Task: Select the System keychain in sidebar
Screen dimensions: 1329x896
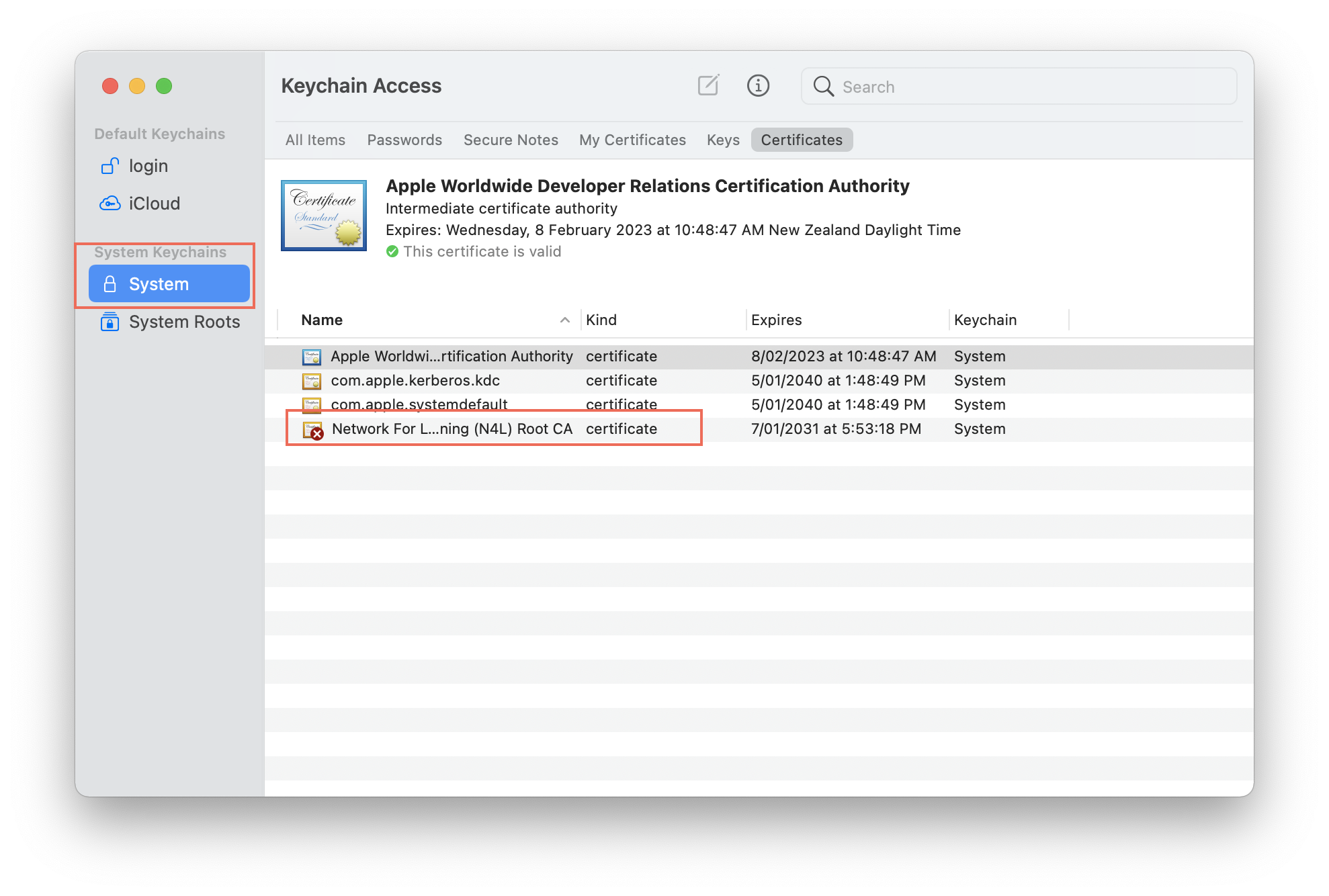Action: pos(169,284)
